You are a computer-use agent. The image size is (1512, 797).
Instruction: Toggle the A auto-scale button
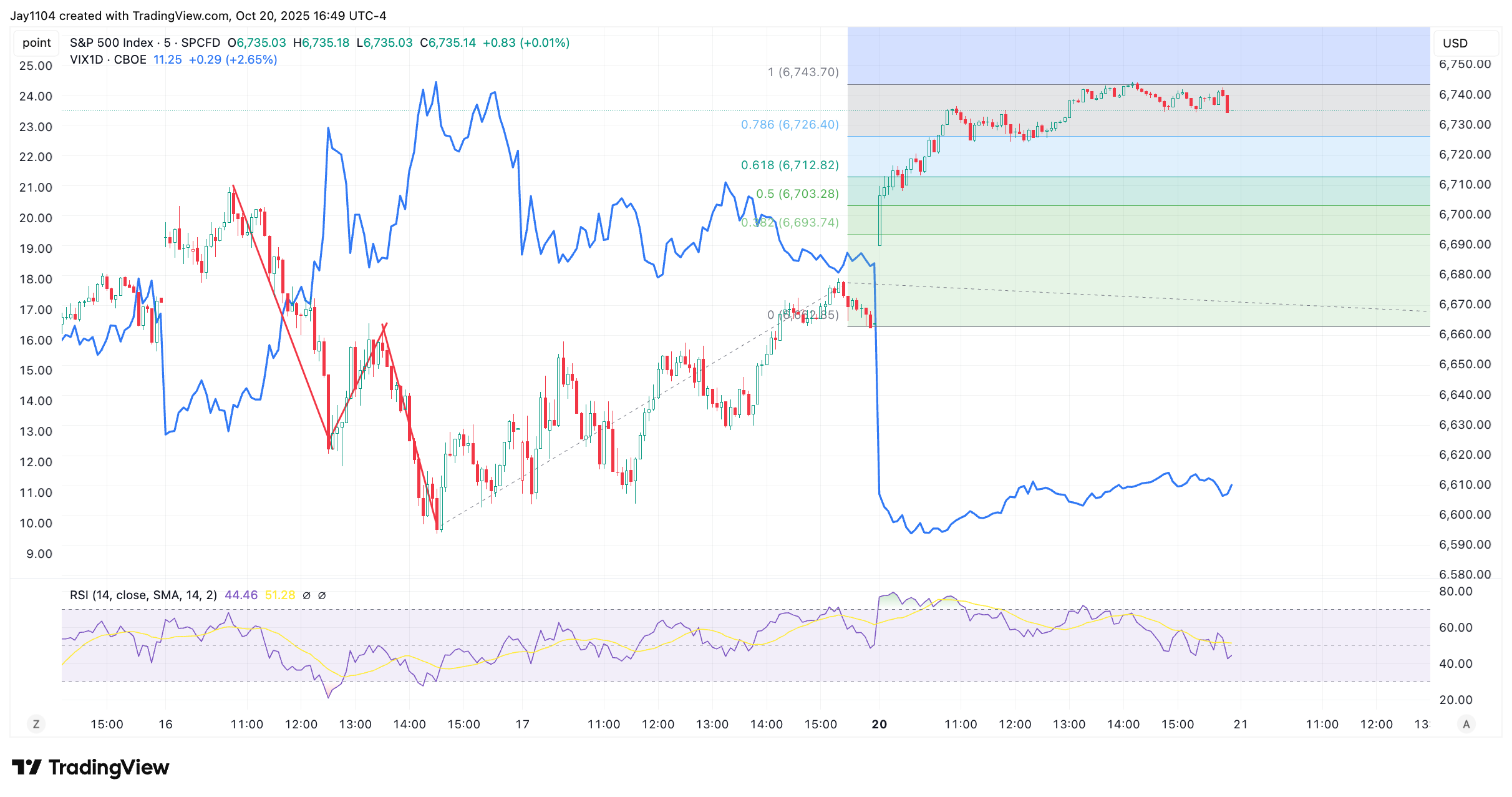click(x=1466, y=724)
